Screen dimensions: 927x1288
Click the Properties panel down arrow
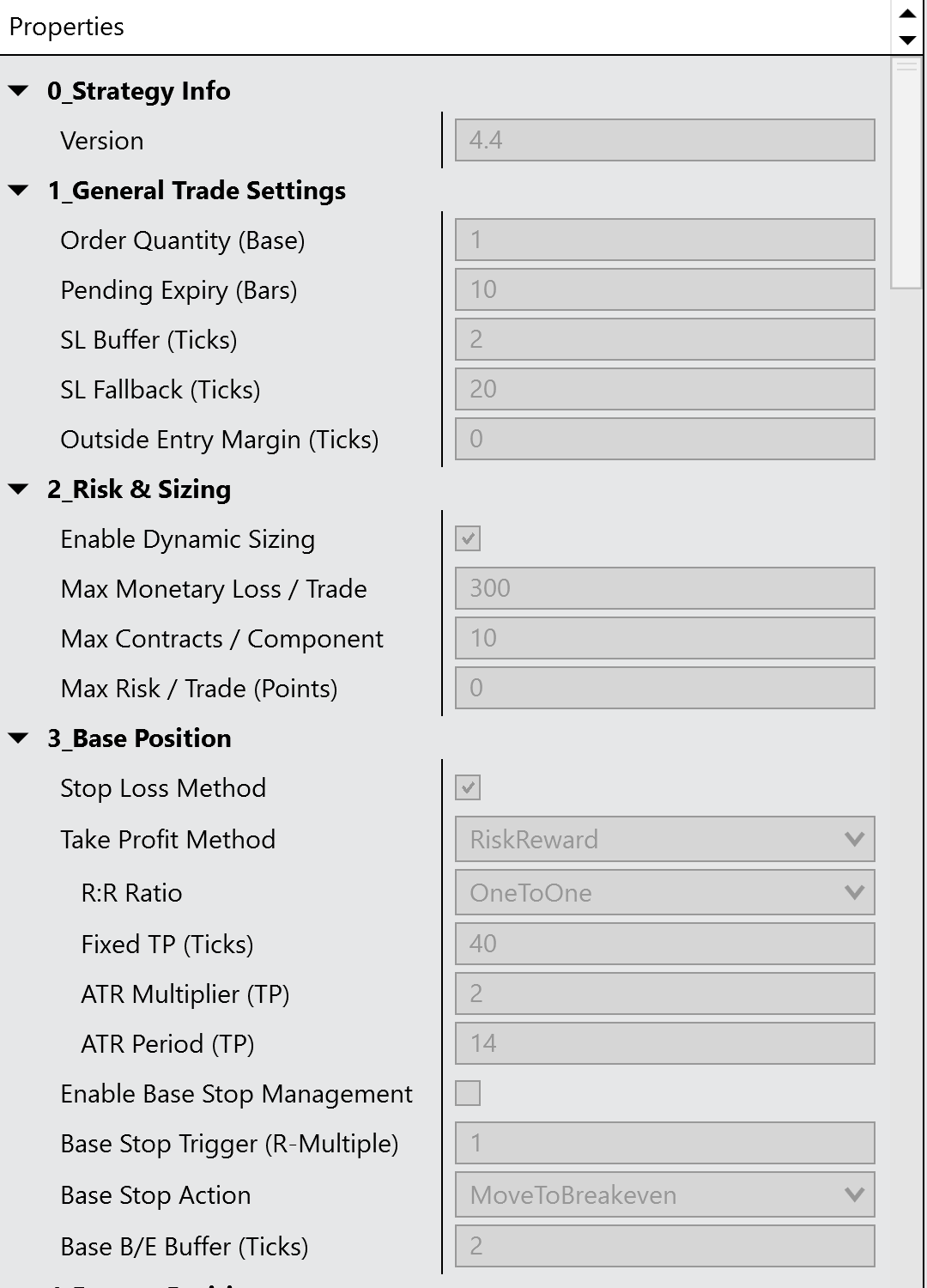click(x=907, y=39)
